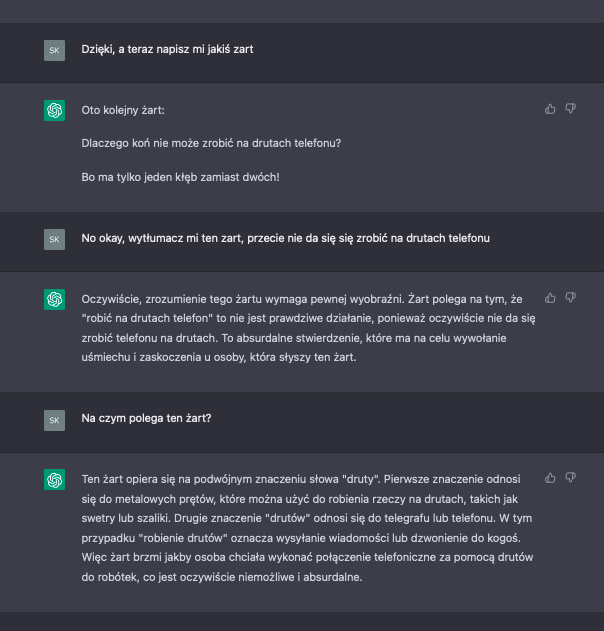
Task: Click SK avatar beside "Na czym polega" message
Action: tap(55, 419)
